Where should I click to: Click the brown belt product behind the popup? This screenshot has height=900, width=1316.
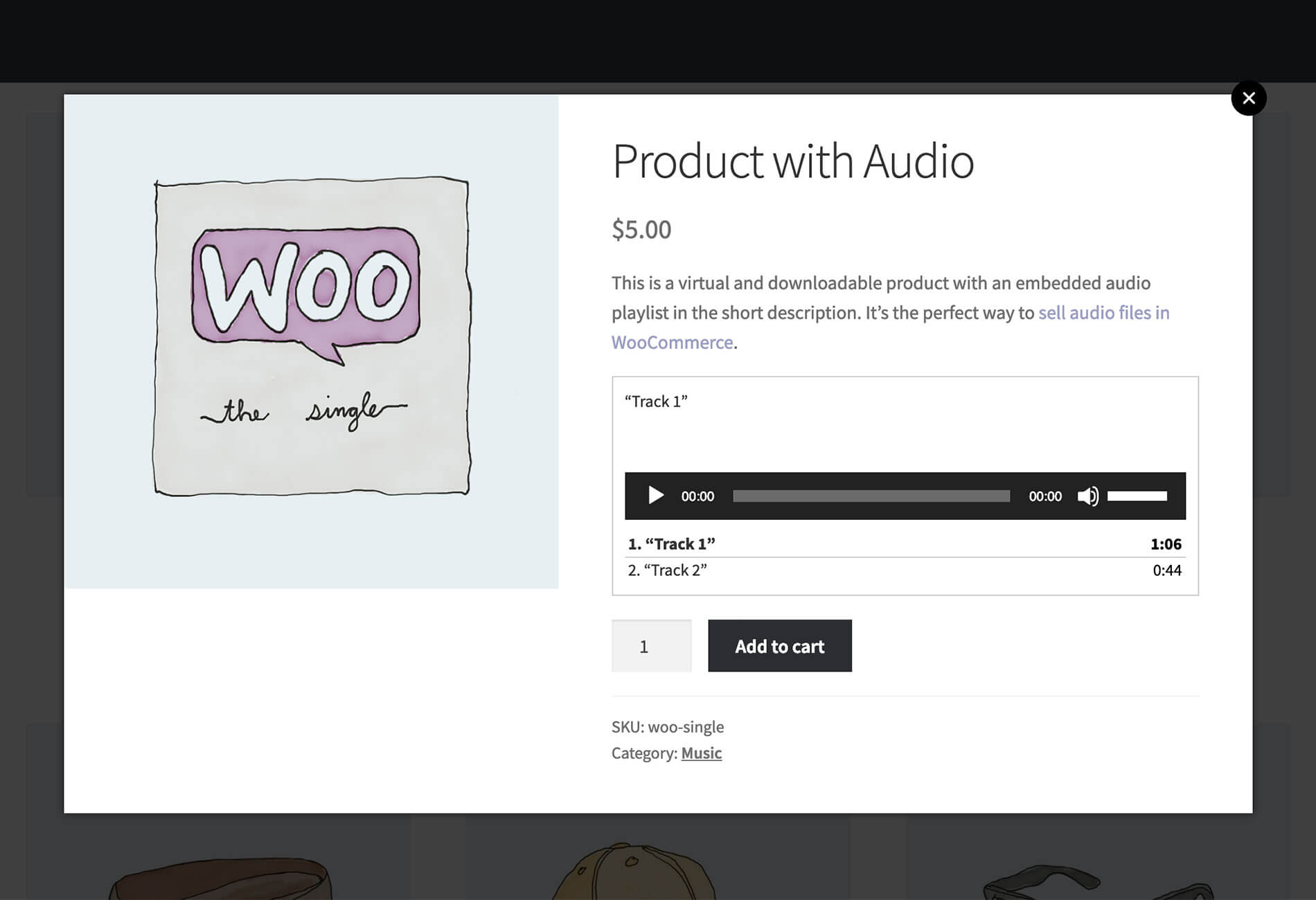[220, 878]
